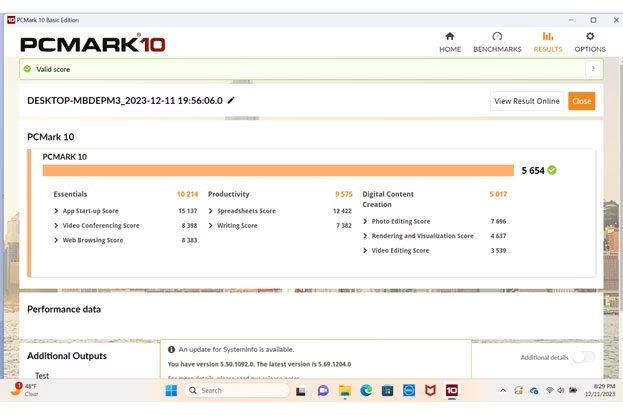The height and width of the screenshot is (415, 623).
Task: Open File Explorer from taskbar
Action: (x=344, y=391)
